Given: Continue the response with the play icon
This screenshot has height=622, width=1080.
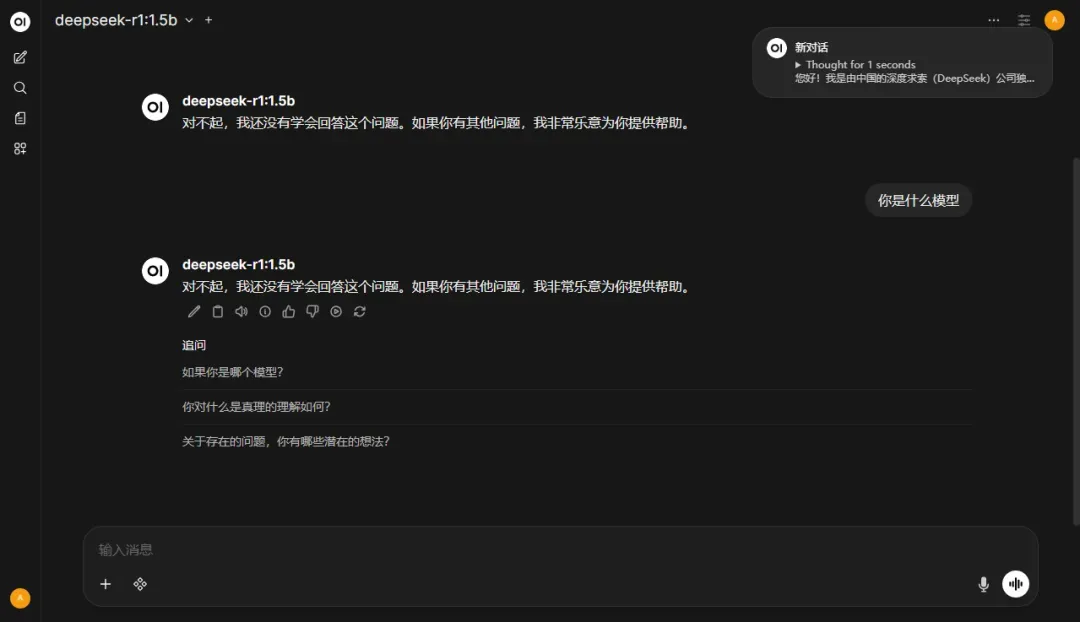Looking at the screenshot, I should (336, 311).
